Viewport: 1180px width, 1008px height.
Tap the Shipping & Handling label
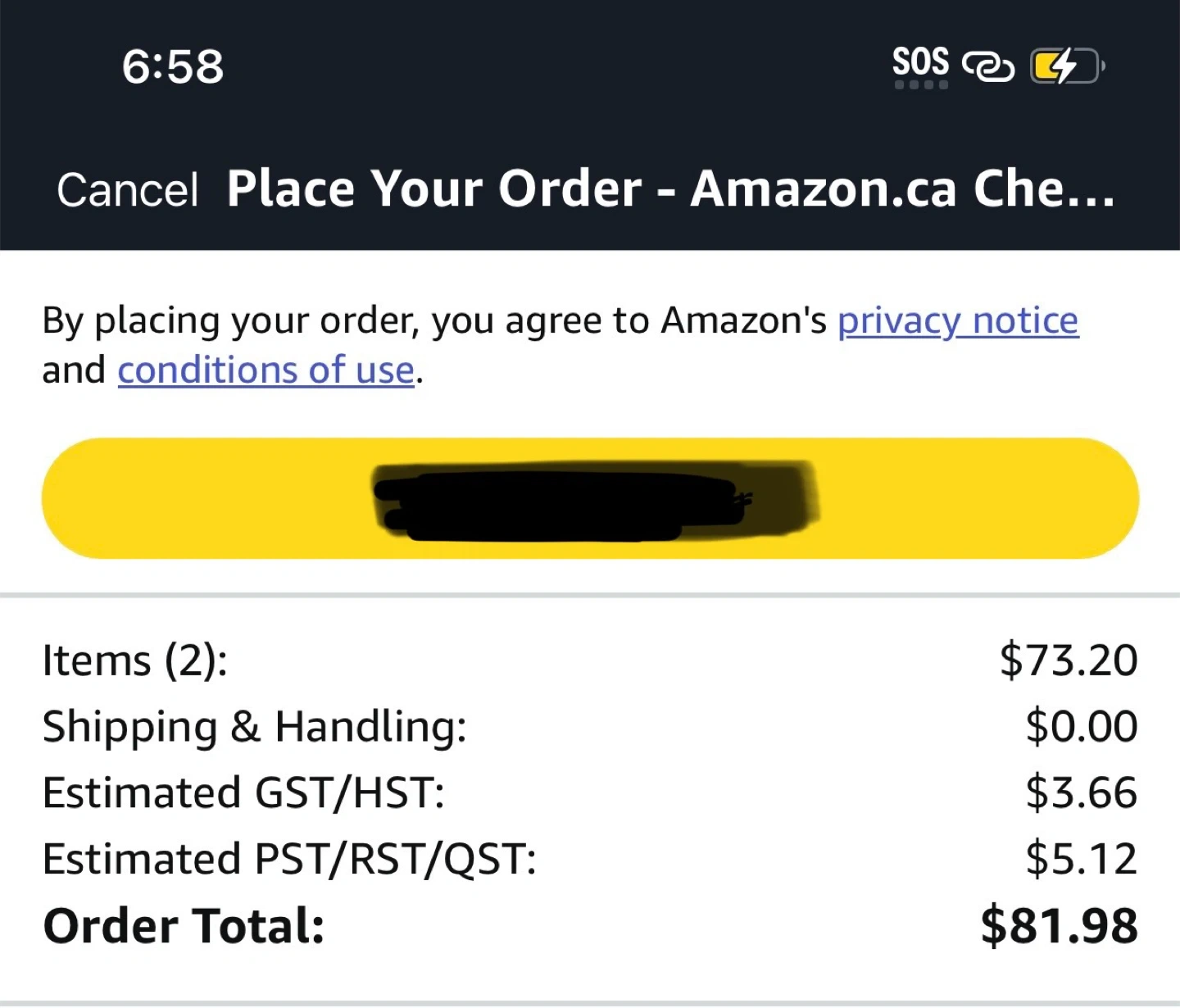tap(254, 727)
